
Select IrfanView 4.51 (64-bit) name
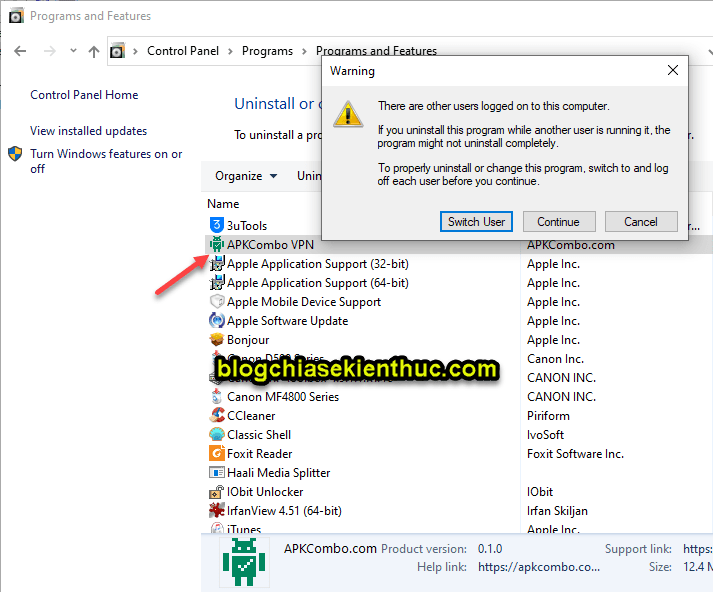coord(284,511)
